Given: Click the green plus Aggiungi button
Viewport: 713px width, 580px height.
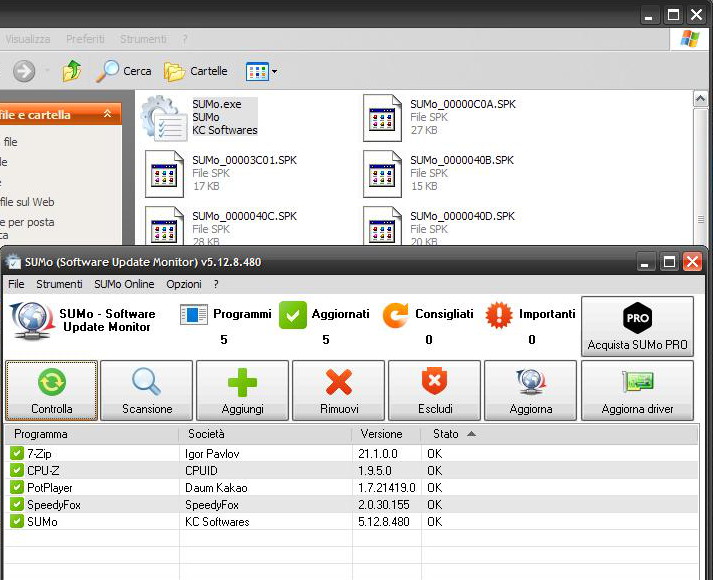Looking at the screenshot, I should pyautogui.click(x=242, y=390).
